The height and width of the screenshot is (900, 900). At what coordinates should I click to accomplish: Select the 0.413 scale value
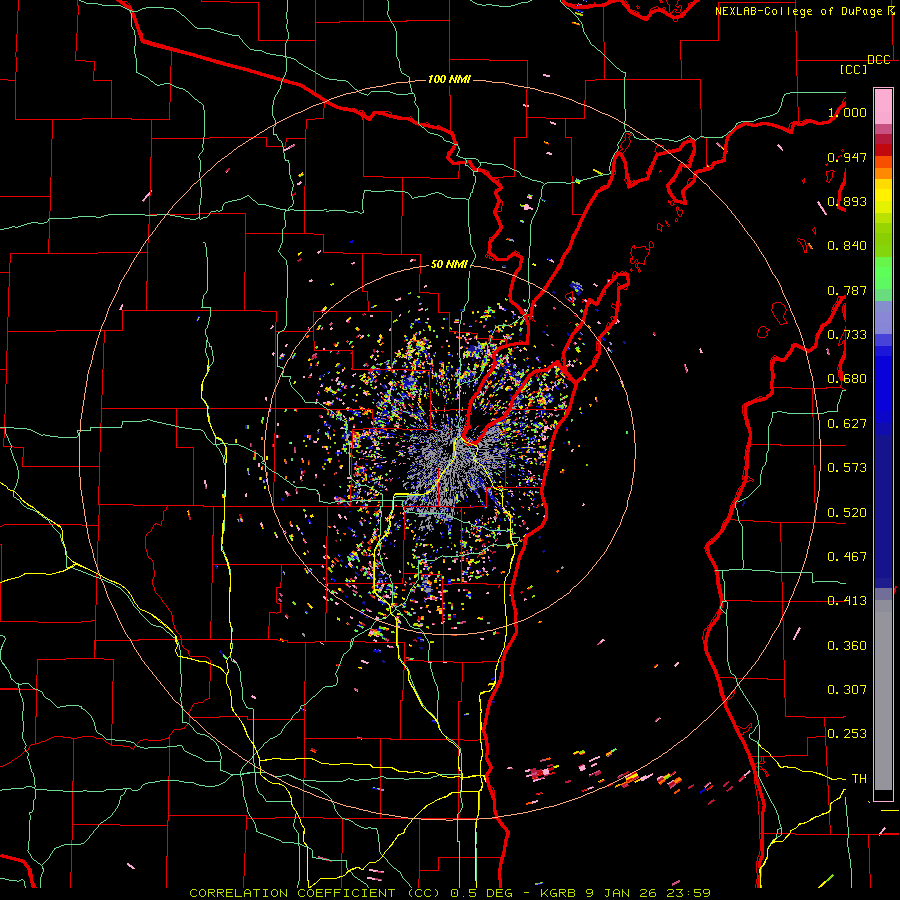coord(847,601)
